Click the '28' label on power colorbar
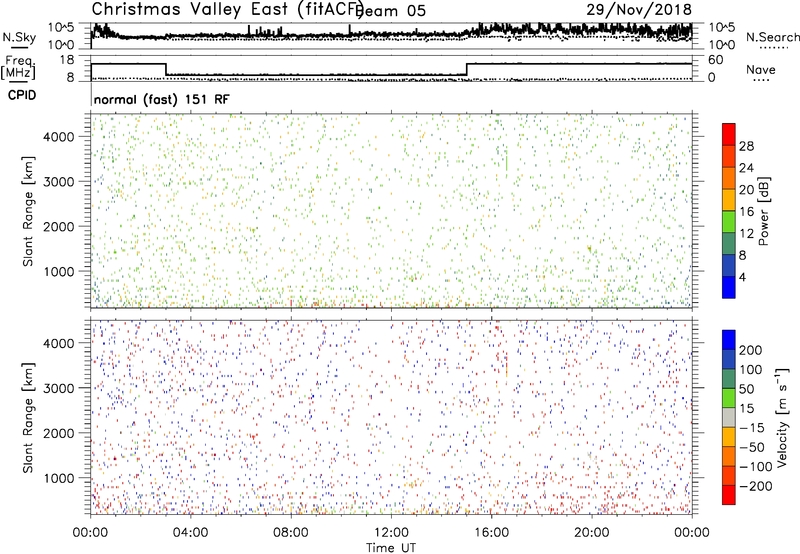Image resolution: width=800 pixels, height=554 pixels. coord(746,146)
